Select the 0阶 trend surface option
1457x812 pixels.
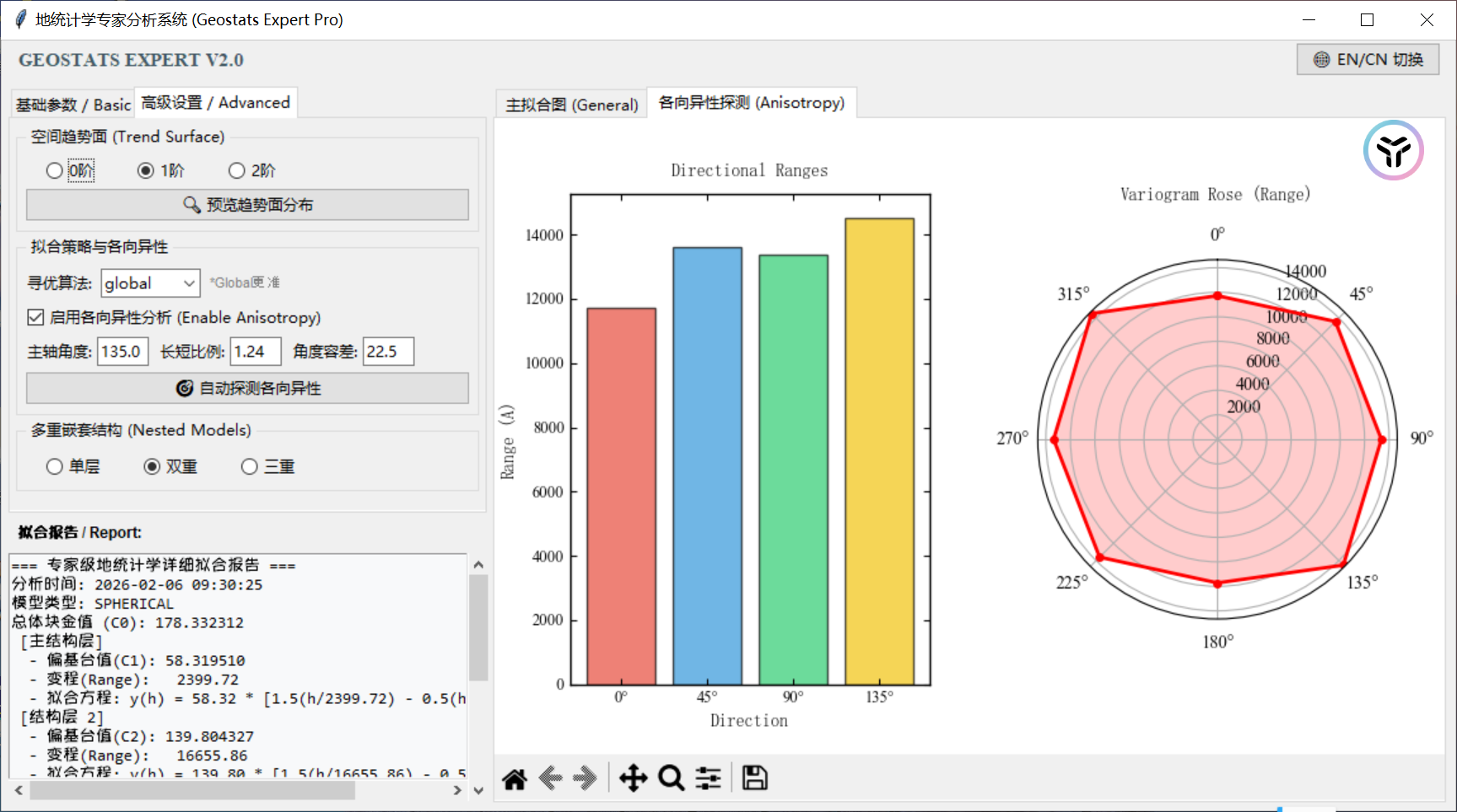(x=55, y=171)
